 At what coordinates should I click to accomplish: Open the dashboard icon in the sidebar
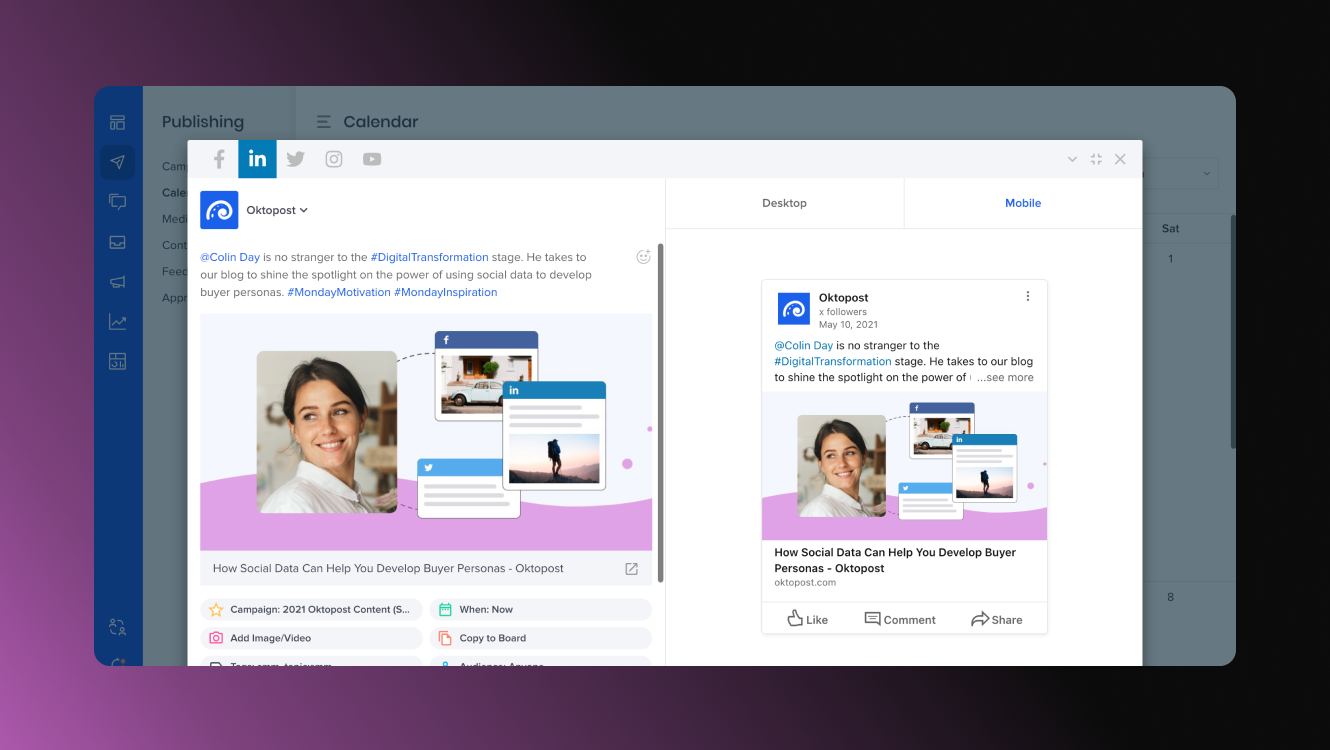click(x=117, y=123)
